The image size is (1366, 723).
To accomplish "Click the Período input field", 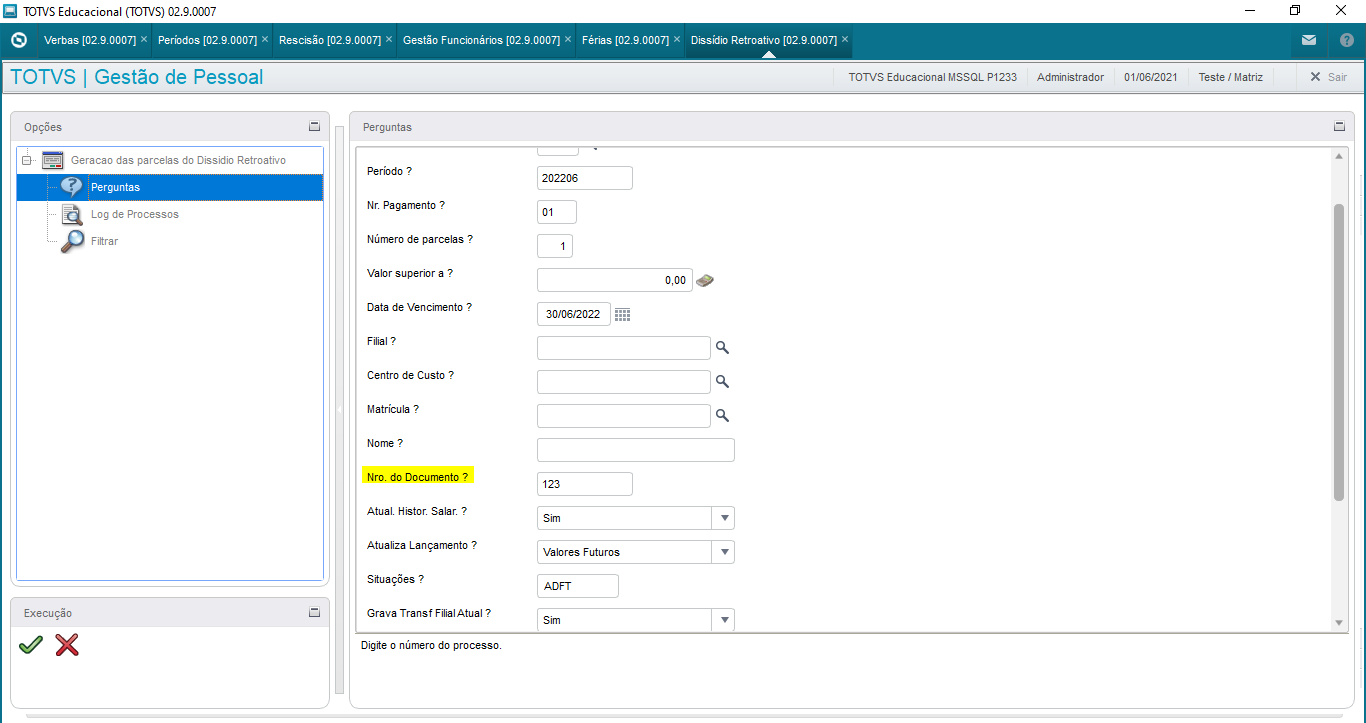I will click(x=585, y=178).
